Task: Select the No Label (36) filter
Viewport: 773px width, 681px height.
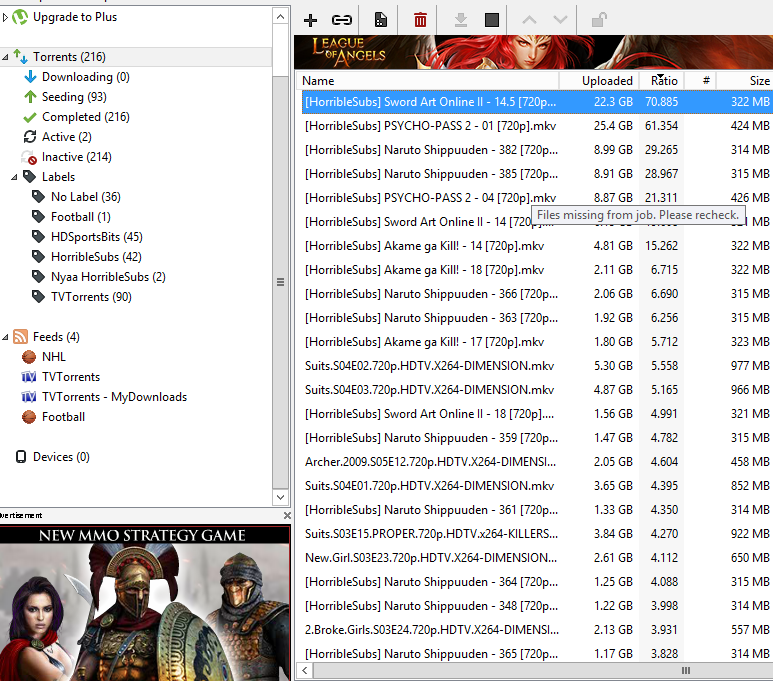Action: click(x=86, y=197)
